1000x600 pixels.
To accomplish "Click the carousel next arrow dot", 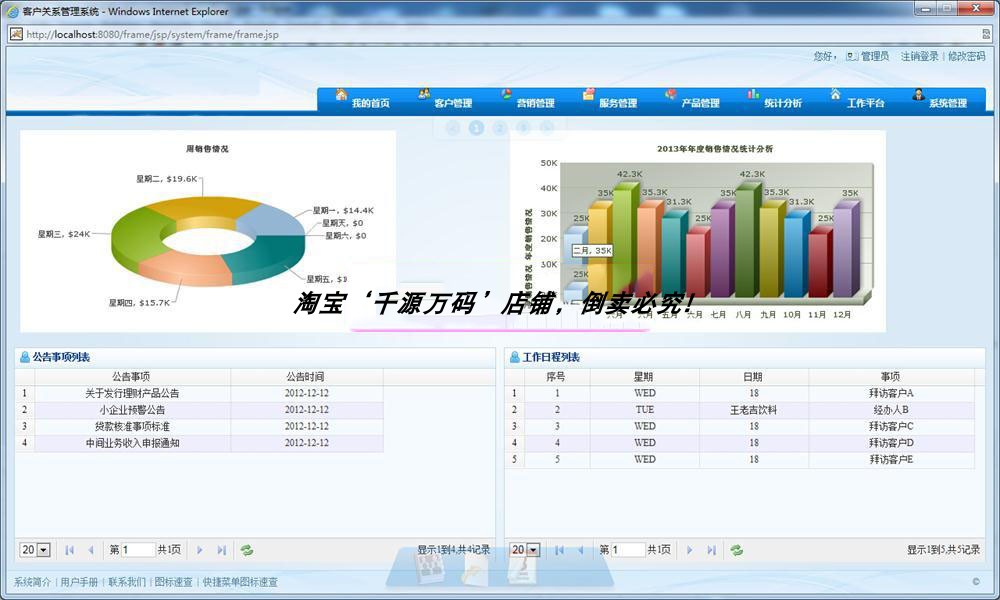I will point(547,128).
